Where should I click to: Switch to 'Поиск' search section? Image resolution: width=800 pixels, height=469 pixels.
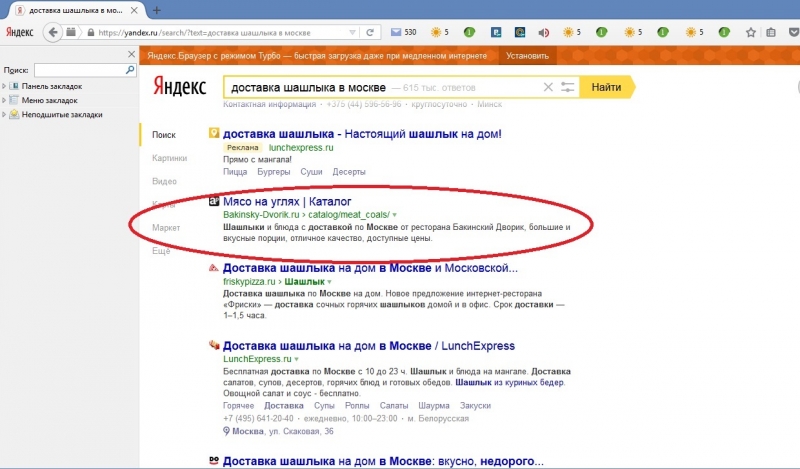pyautogui.click(x=164, y=135)
